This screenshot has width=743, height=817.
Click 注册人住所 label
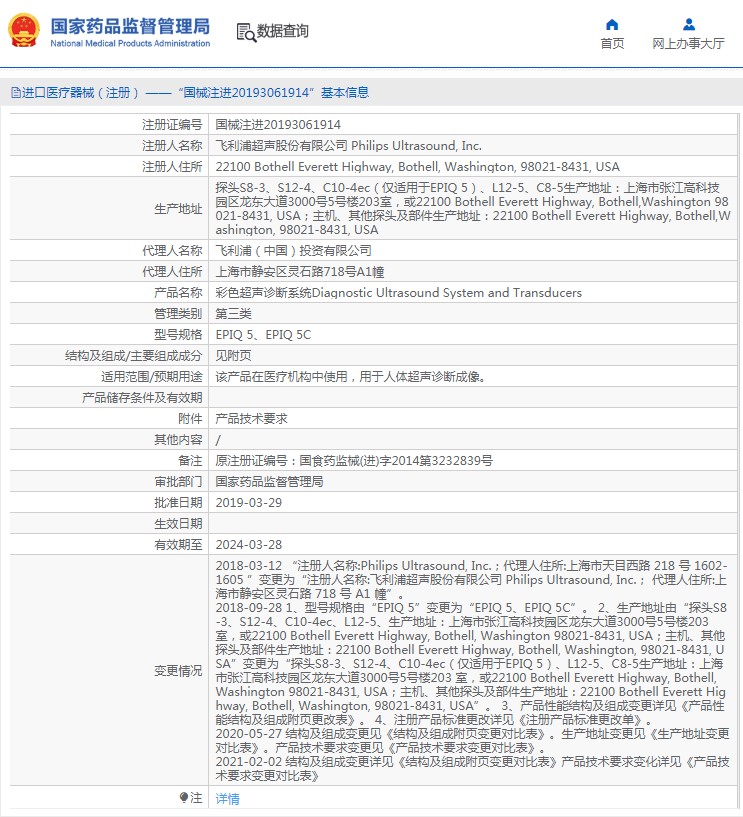point(172,167)
